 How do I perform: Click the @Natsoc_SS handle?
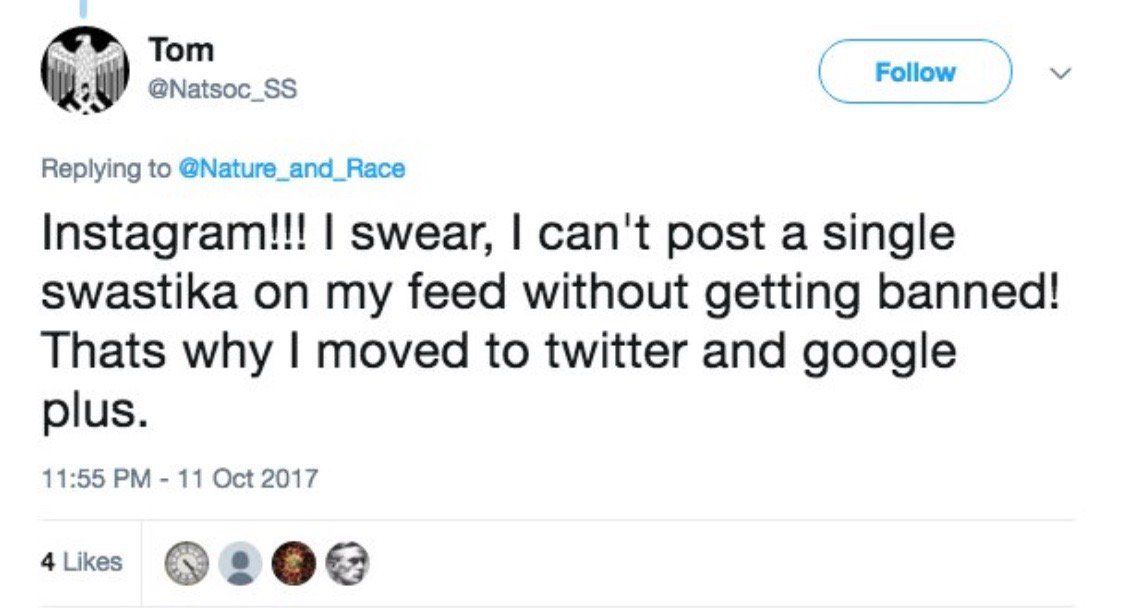(x=222, y=90)
